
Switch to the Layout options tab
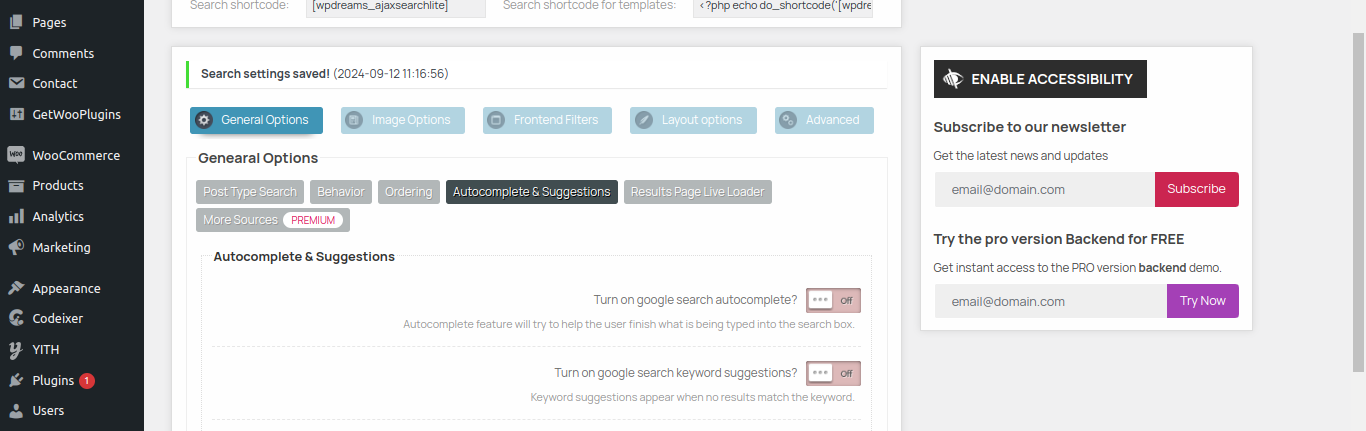pyautogui.click(x=693, y=120)
